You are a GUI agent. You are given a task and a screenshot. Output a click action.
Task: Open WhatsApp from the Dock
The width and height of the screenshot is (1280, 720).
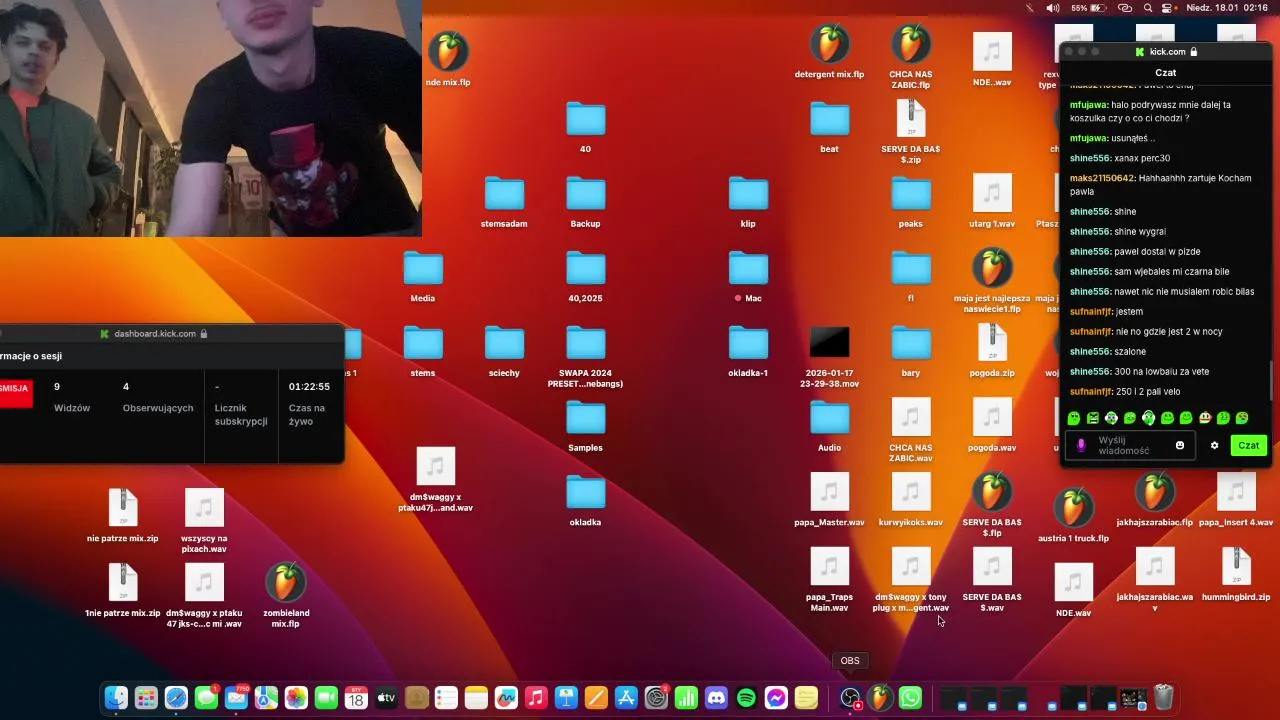[910, 698]
